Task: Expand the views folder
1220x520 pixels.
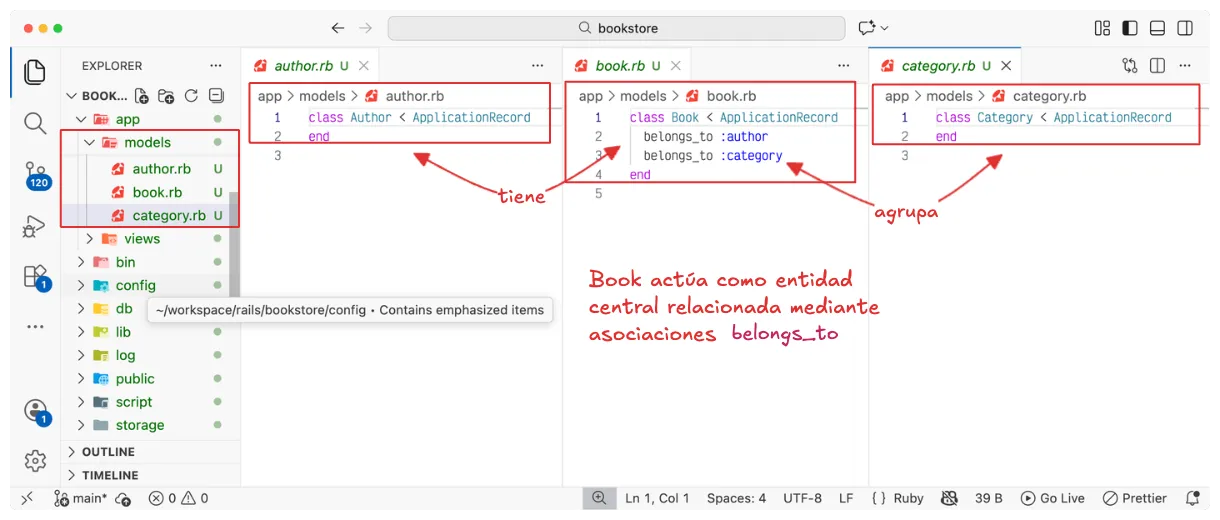Action: pos(142,239)
